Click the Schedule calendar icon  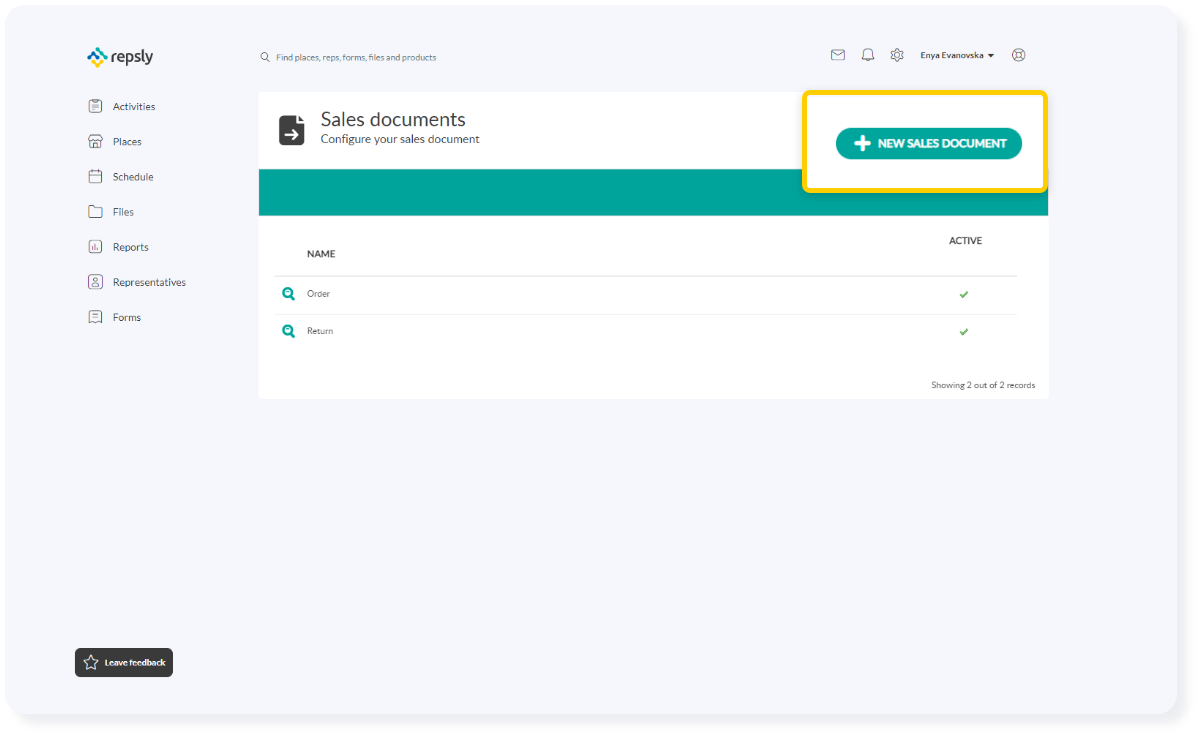95,176
